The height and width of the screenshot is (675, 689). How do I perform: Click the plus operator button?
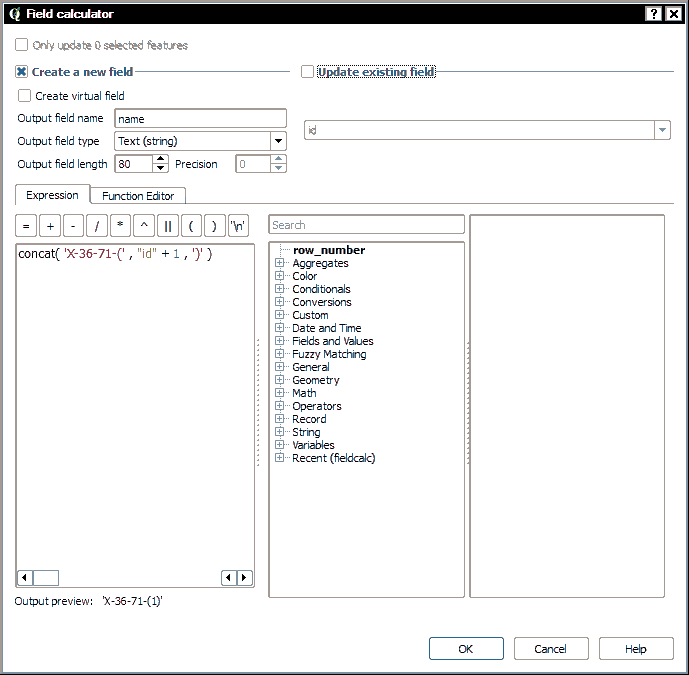click(x=50, y=225)
